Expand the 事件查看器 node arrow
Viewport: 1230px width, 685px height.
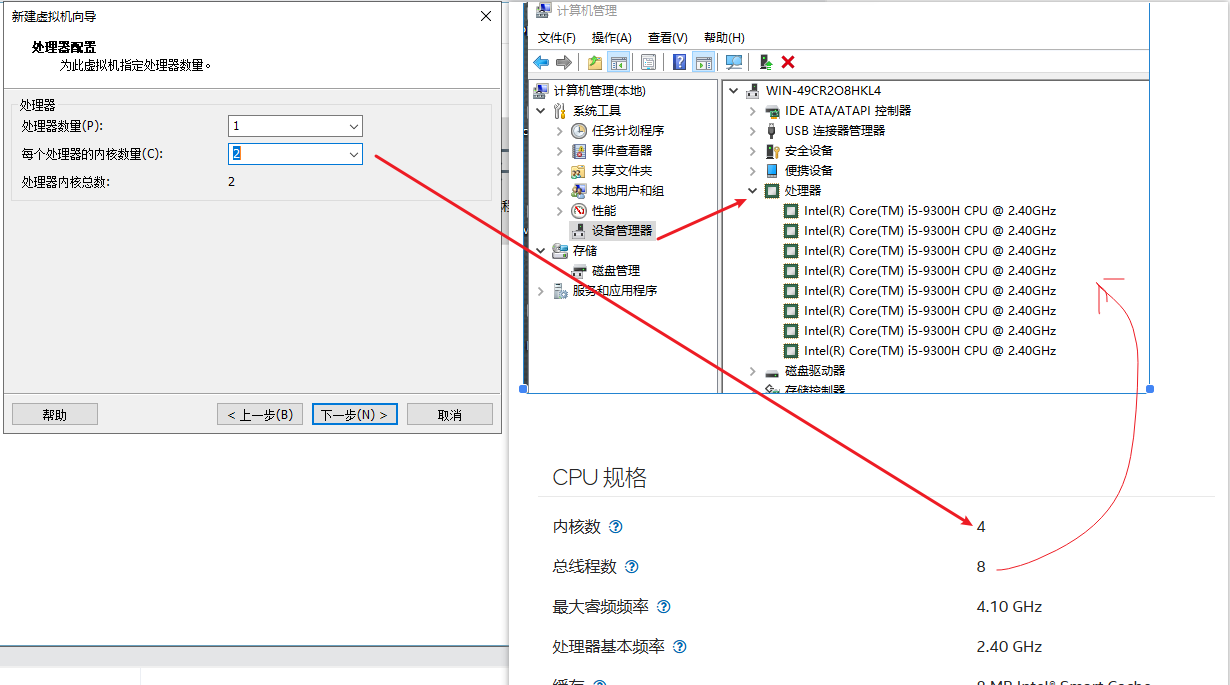pos(559,150)
